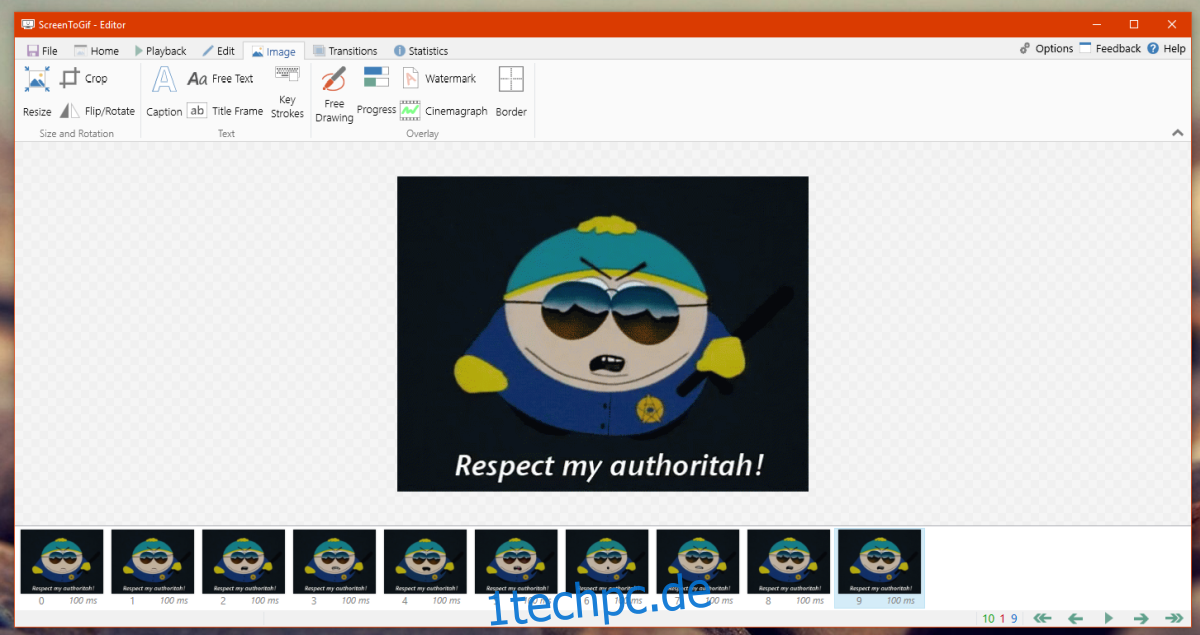Send Feedback from the top bar
Screen dimensions: 1200x635
(x=1110, y=48)
